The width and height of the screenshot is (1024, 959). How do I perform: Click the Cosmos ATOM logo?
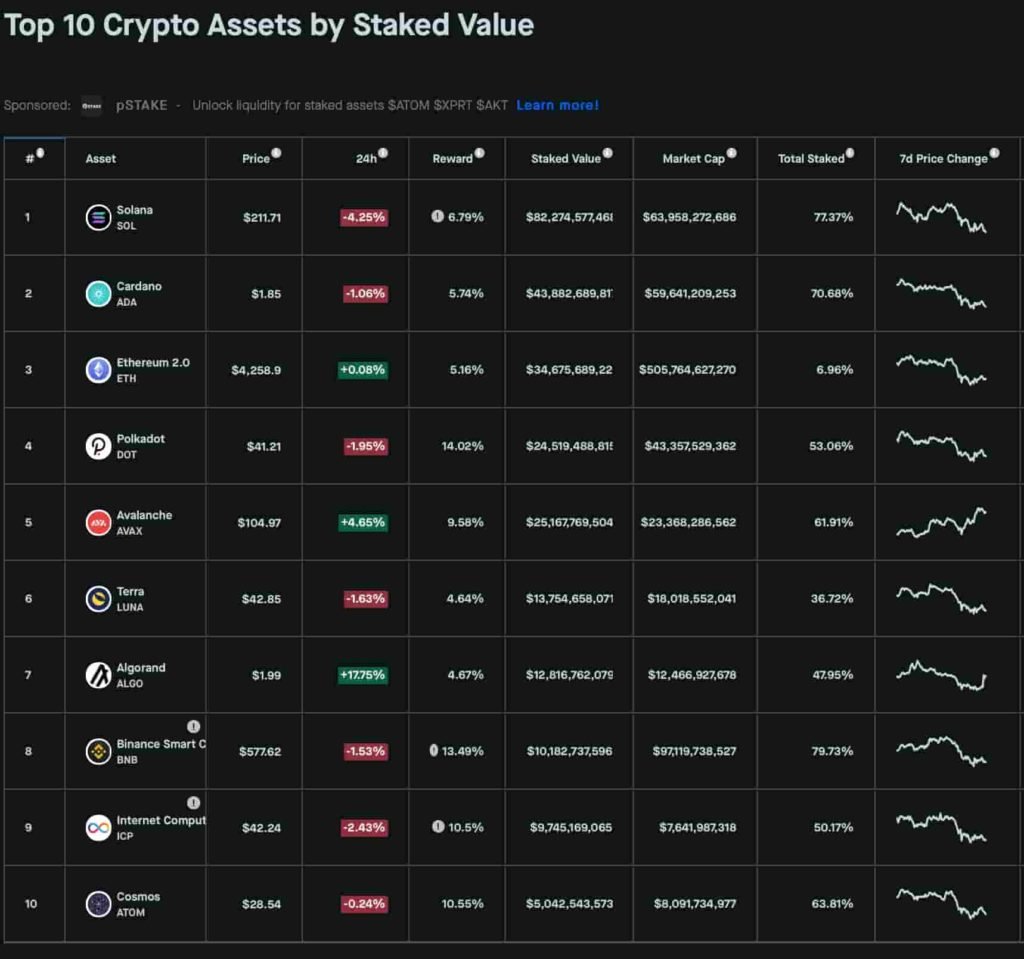point(97,904)
